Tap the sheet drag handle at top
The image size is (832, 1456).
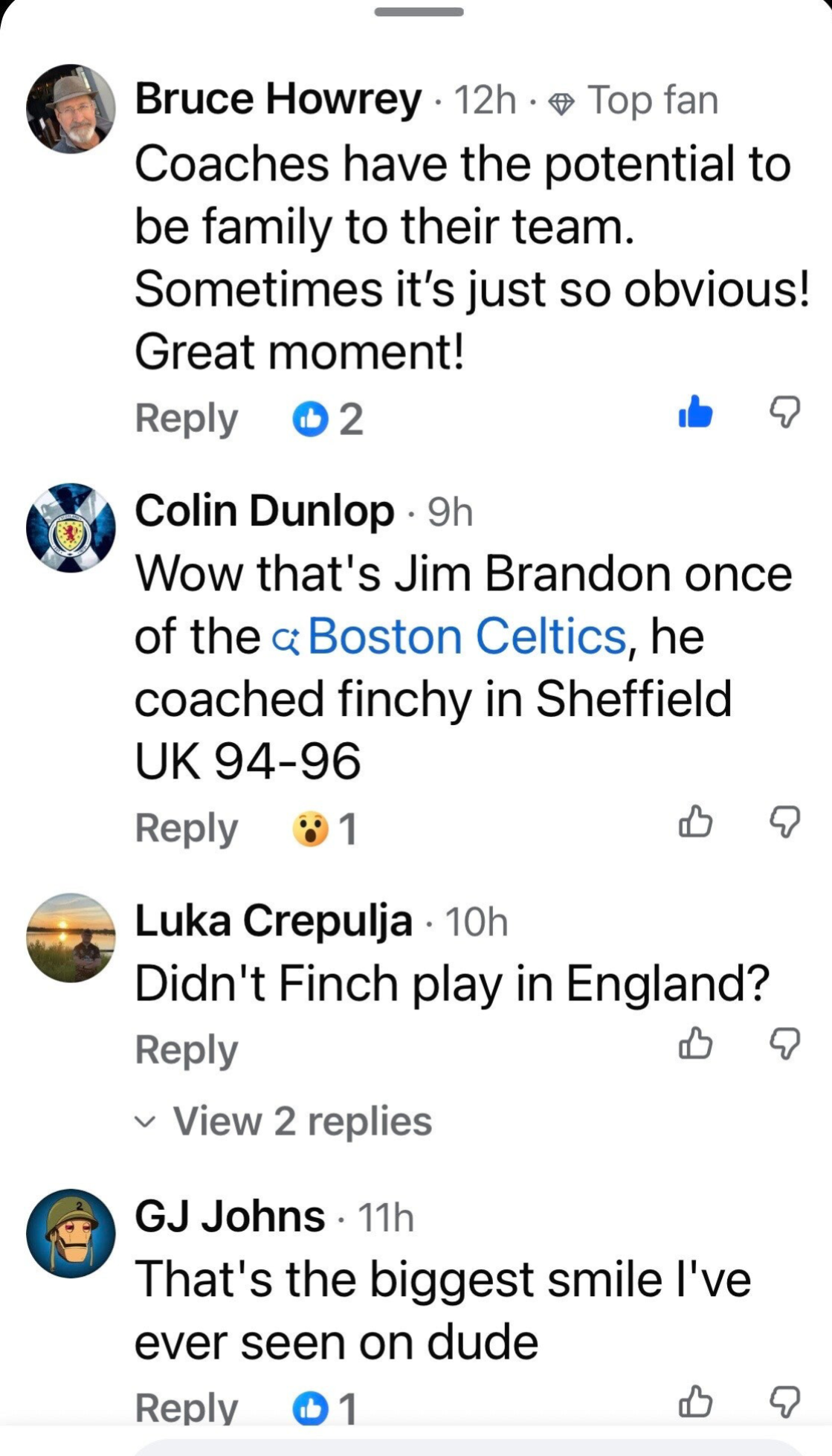click(419, 12)
